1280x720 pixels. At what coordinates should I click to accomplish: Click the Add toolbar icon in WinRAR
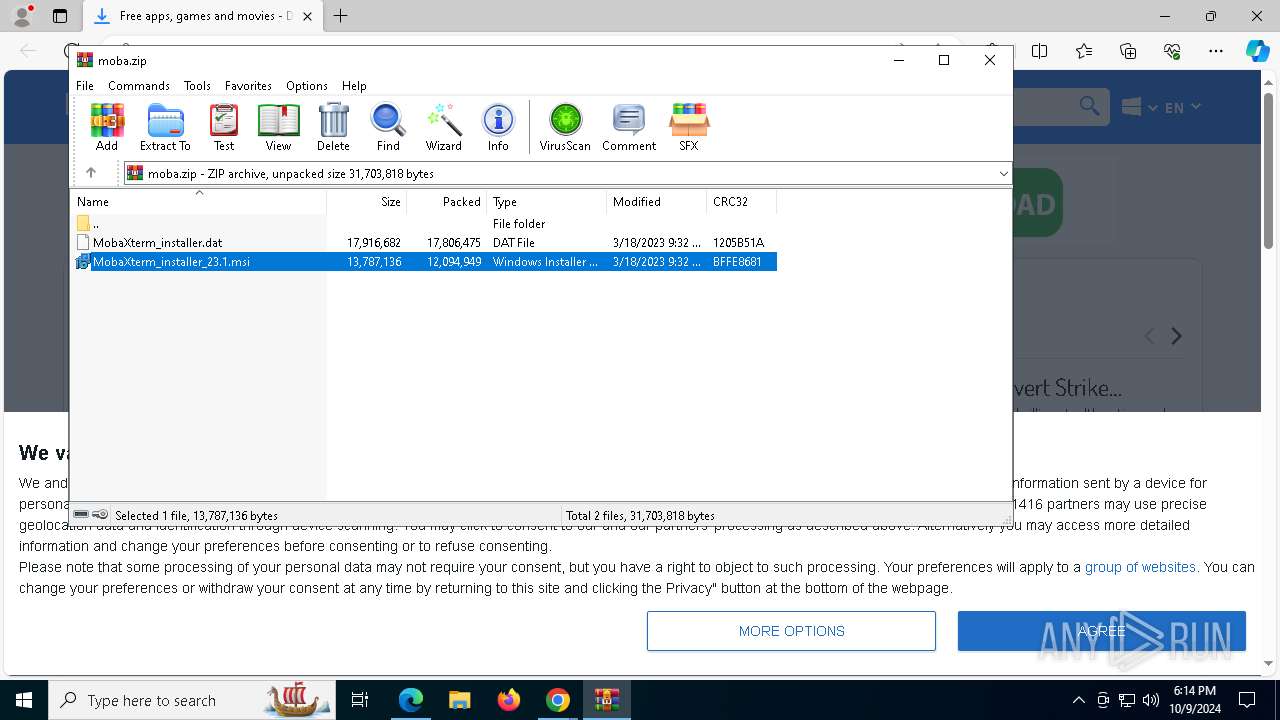click(107, 127)
